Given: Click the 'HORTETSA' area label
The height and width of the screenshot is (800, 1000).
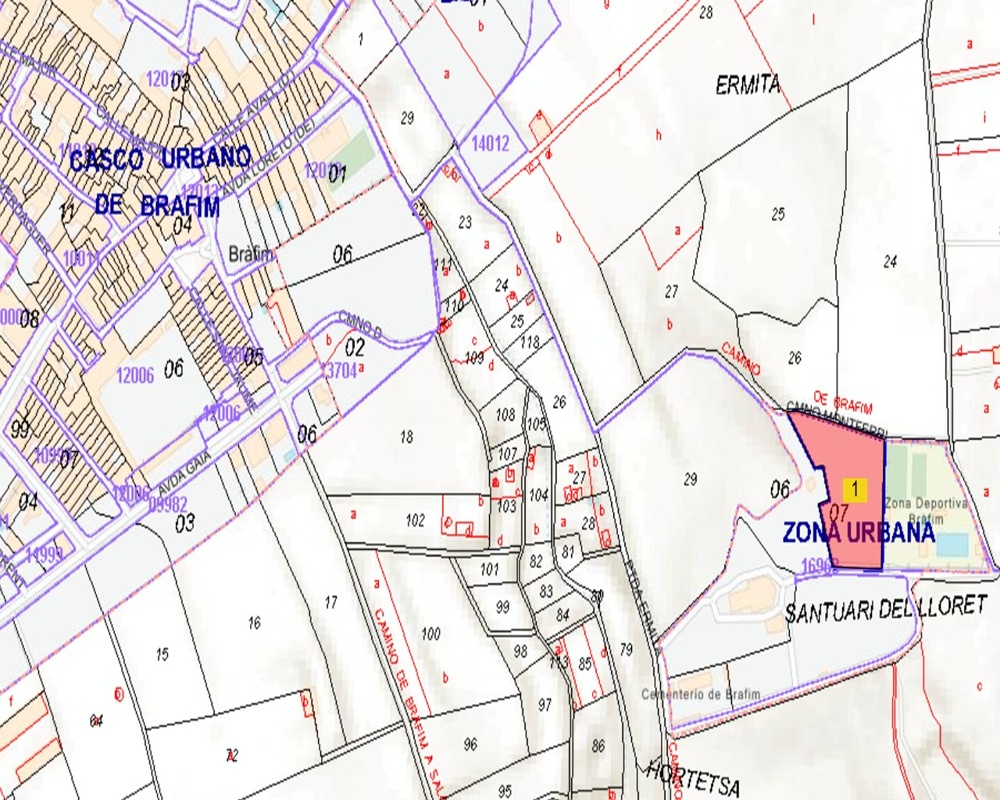Looking at the screenshot, I should click(x=693, y=778).
